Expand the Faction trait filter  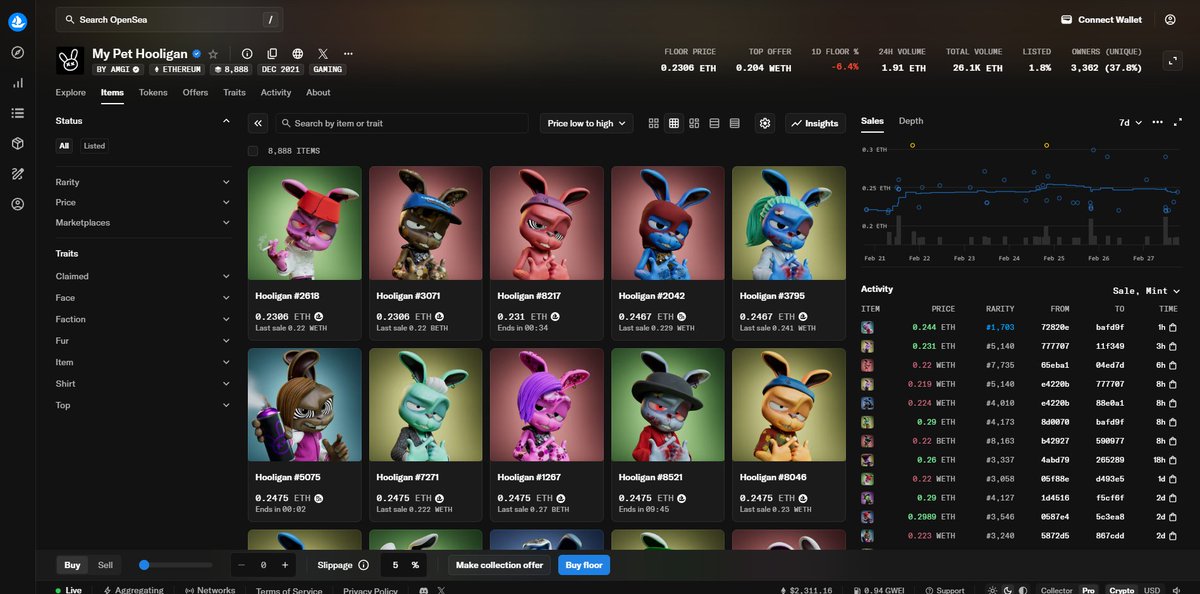point(143,319)
